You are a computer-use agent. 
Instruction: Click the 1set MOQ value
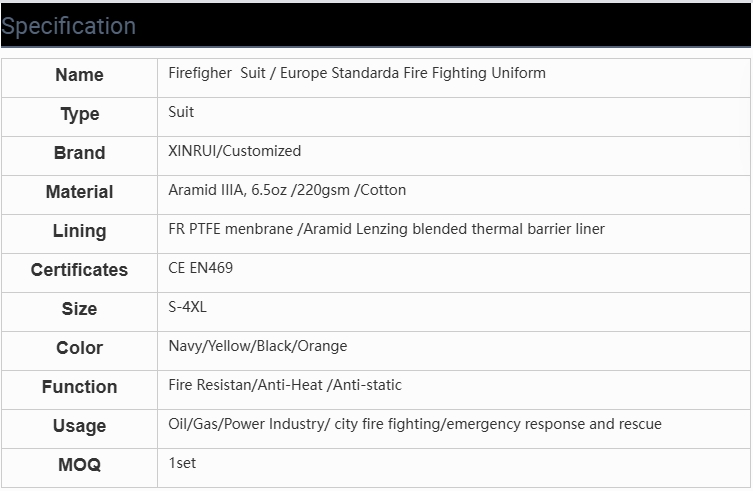point(184,463)
